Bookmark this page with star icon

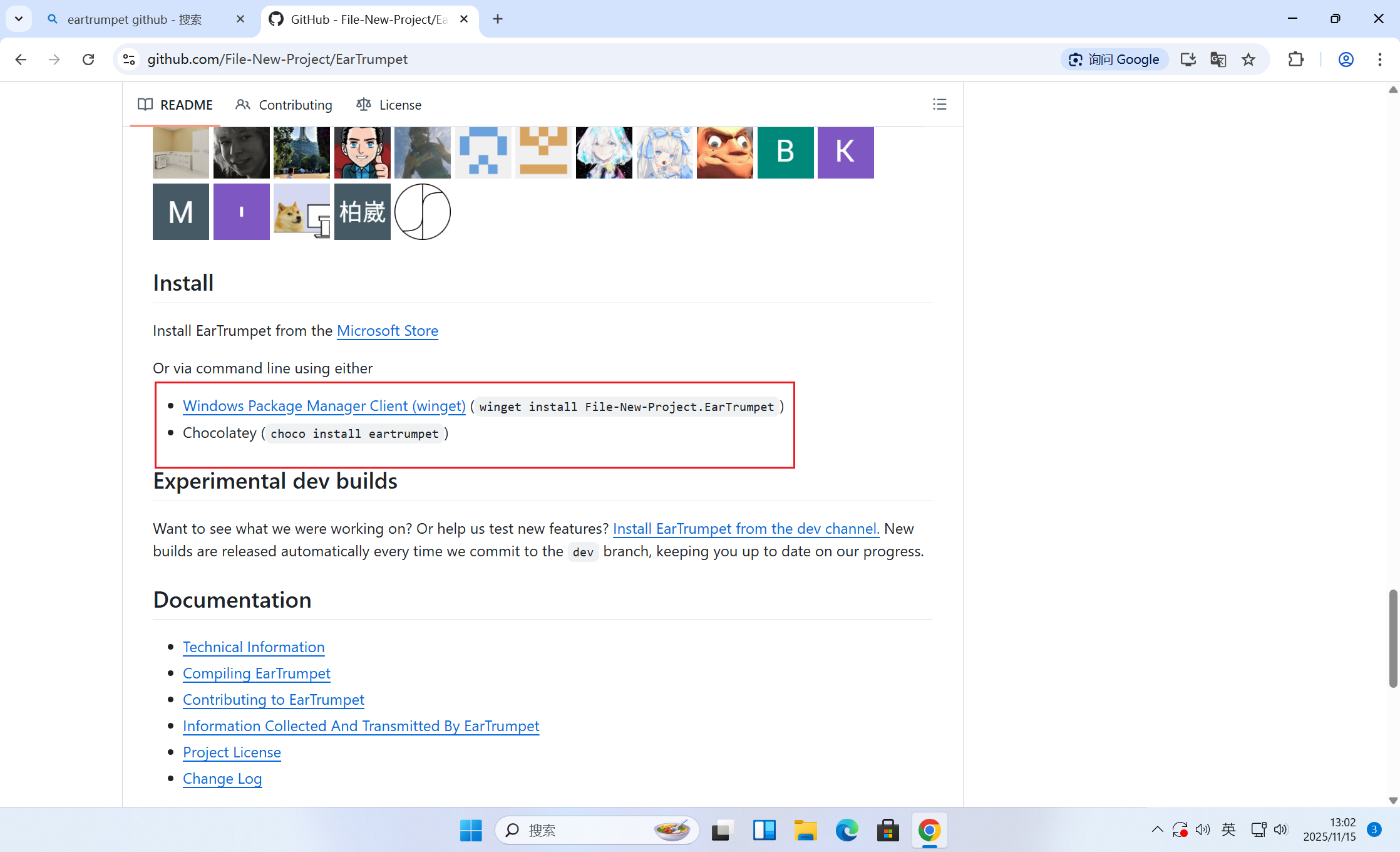click(1248, 60)
